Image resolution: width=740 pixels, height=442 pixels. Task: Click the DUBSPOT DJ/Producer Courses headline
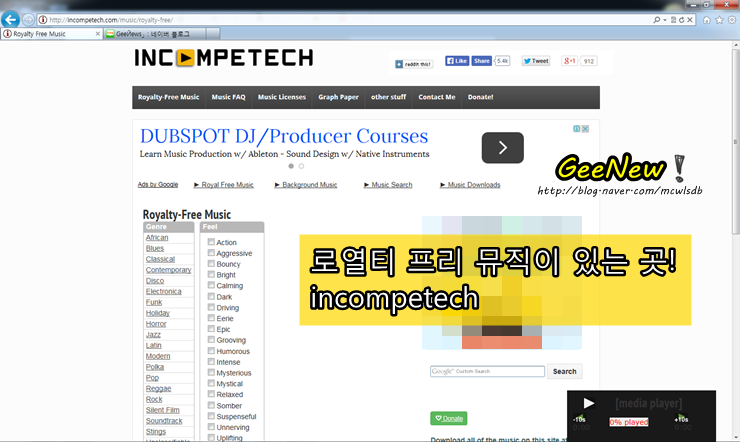click(x=284, y=136)
